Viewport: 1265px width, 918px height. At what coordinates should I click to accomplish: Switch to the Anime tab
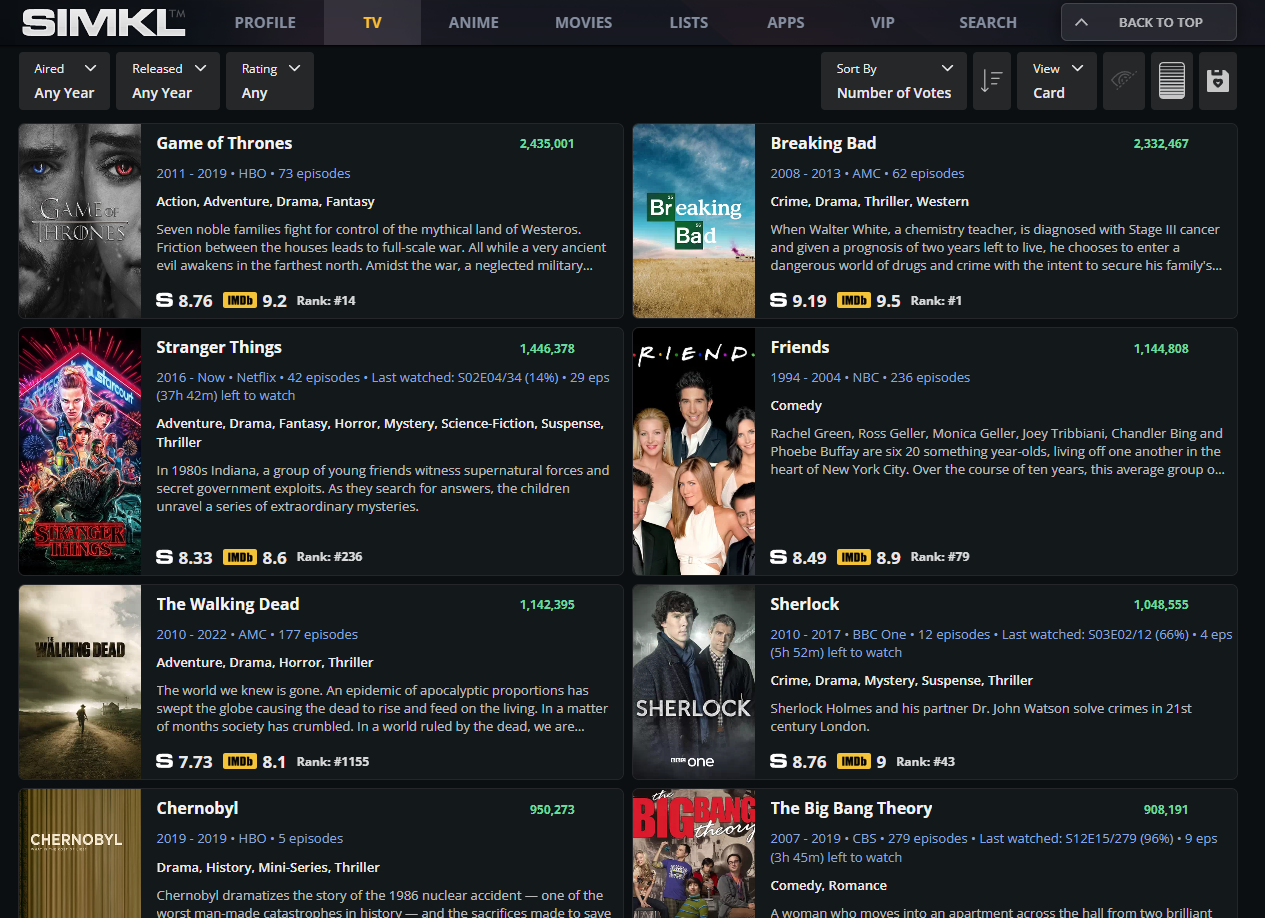coord(473,22)
